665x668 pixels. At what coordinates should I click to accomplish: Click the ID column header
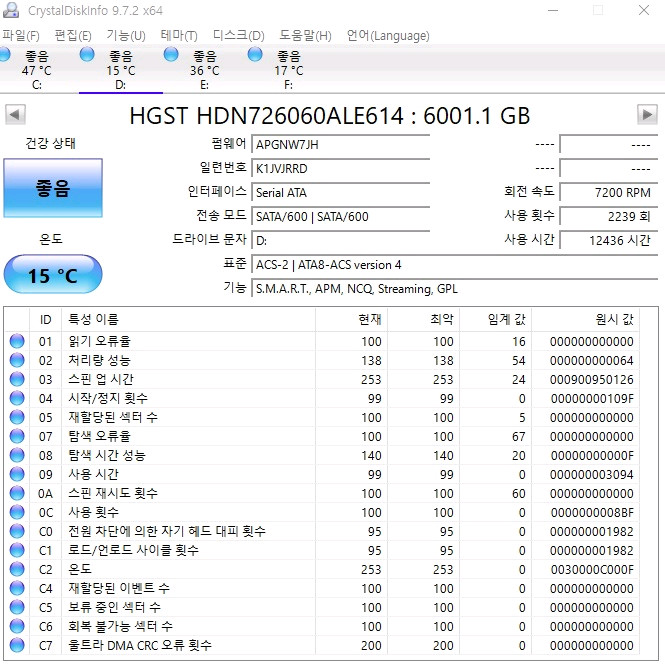click(46, 320)
